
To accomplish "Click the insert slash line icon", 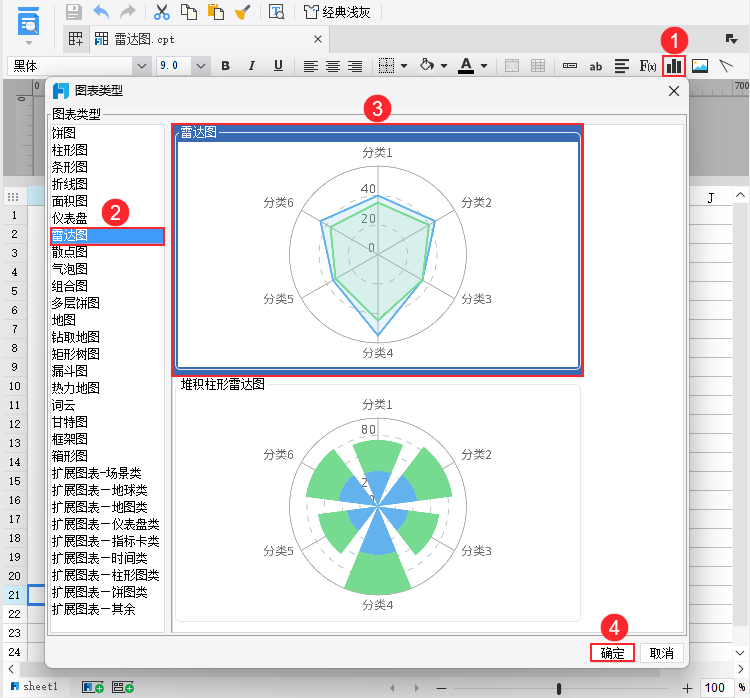I will click(726, 66).
